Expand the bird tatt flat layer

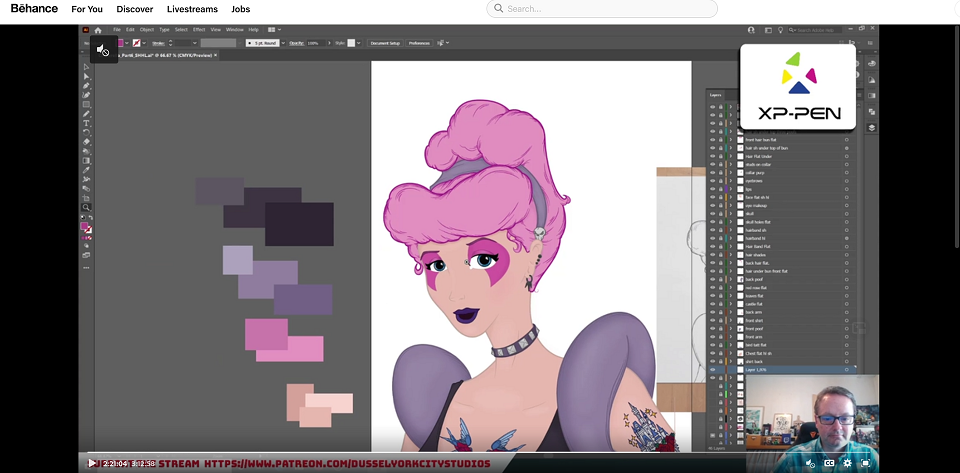click(730, 345)
